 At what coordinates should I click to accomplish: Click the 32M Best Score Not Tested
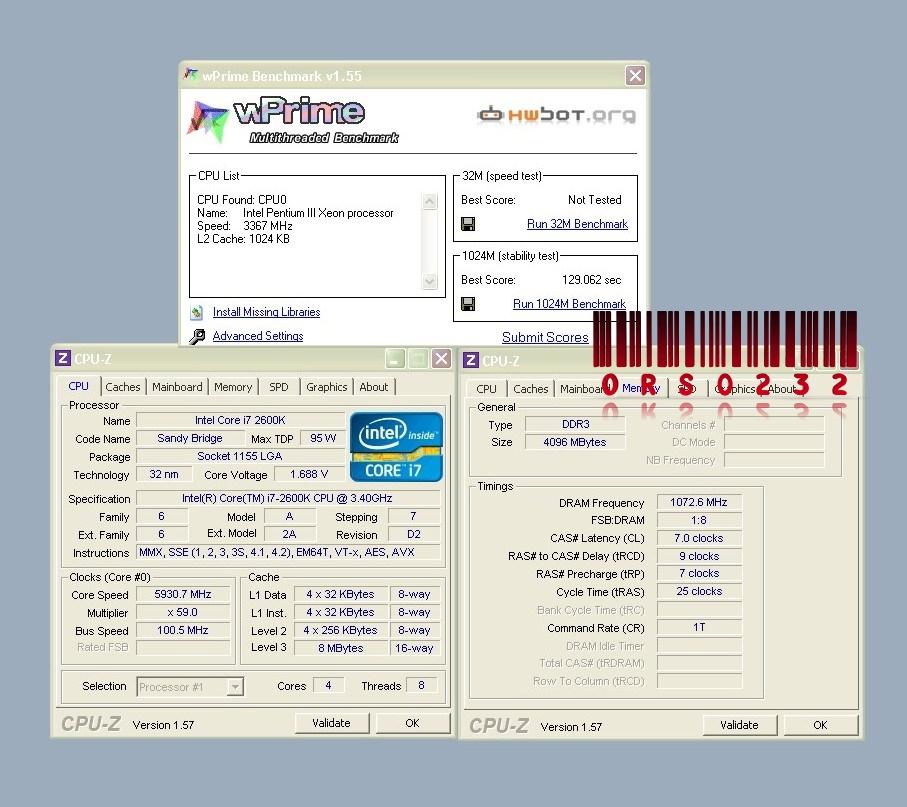click(595, 200)
